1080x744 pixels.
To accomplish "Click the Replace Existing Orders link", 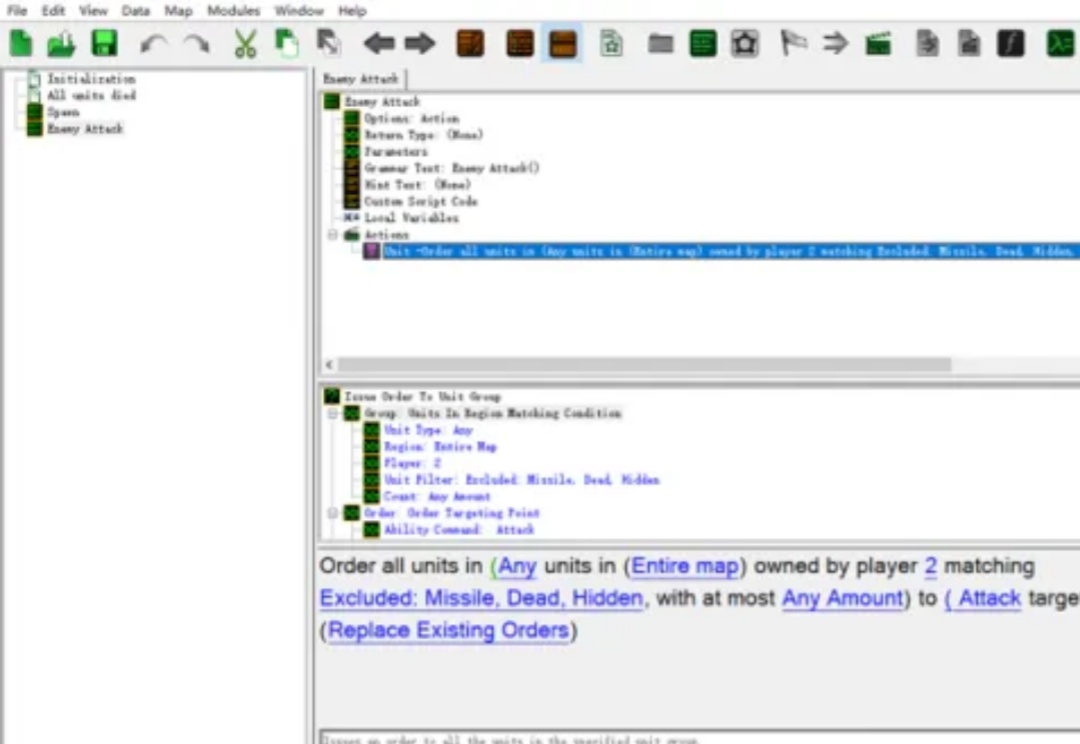I will tap(448, 630).
